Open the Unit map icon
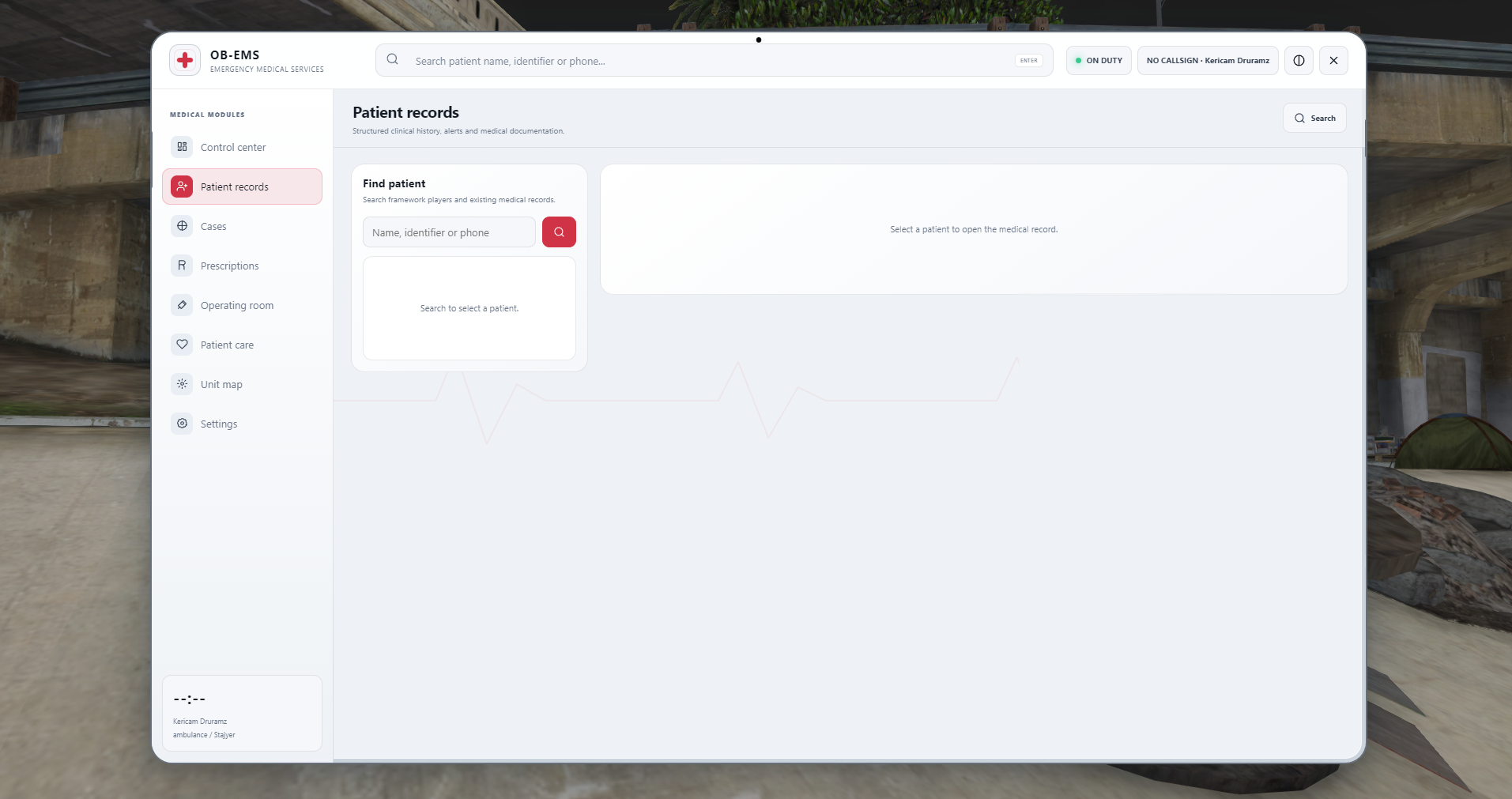1512x799 pixels. coord(182,384)
